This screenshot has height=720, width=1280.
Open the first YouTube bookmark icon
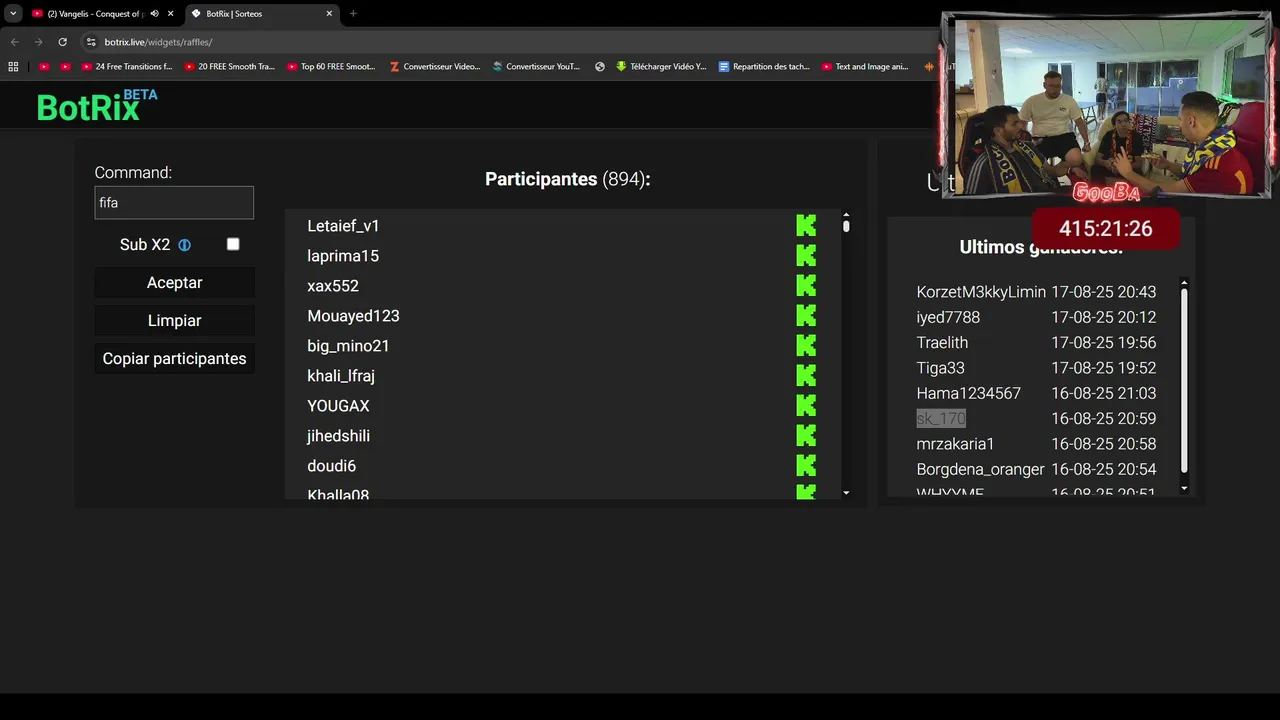coord(44,67)
